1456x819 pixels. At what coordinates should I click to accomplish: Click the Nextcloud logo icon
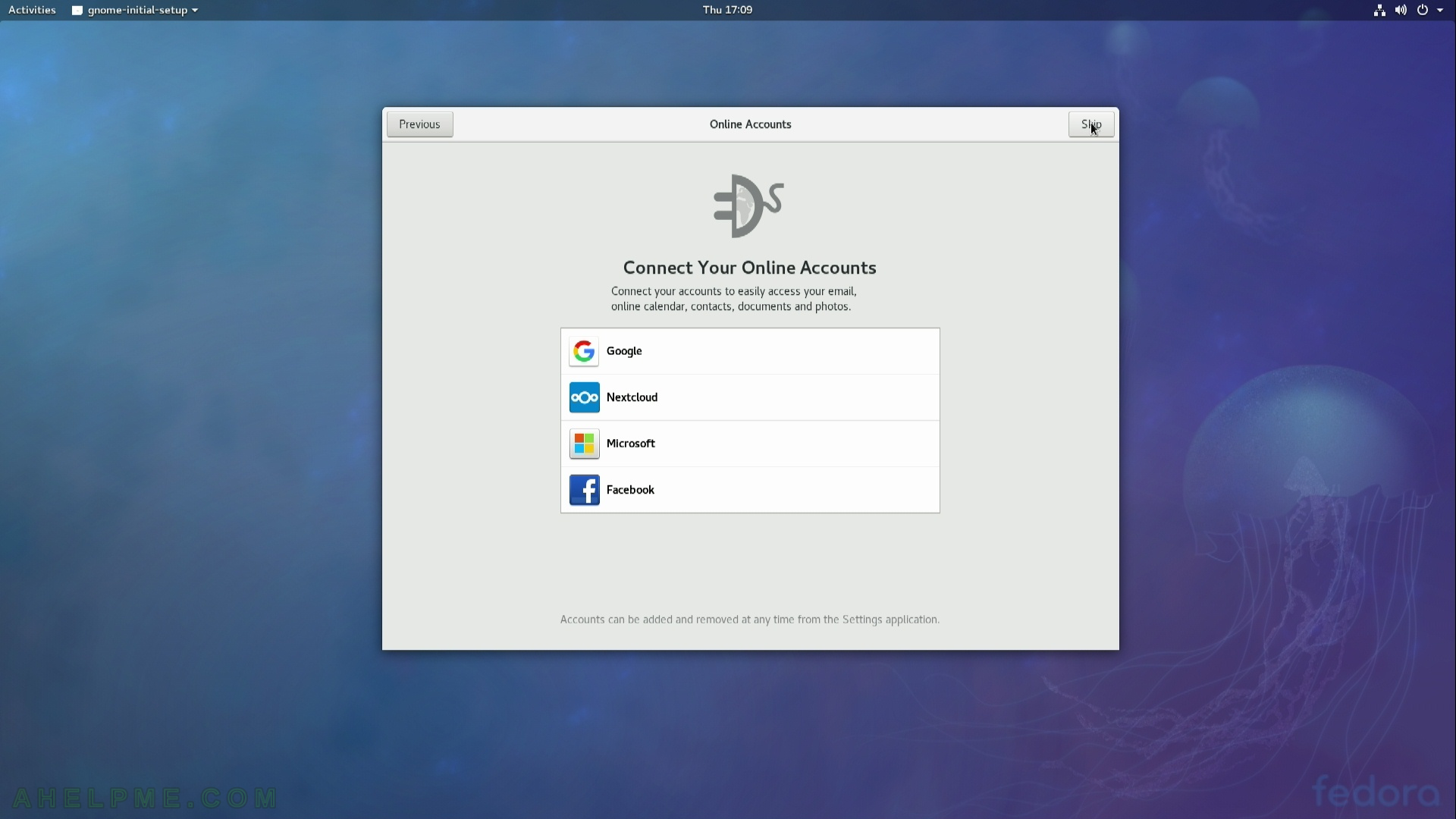pos(584,397)
